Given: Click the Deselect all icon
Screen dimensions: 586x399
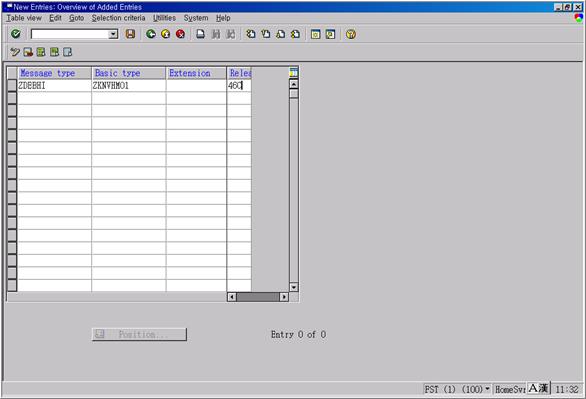Looking at the screenshot, I should click(x=68, y=52).
